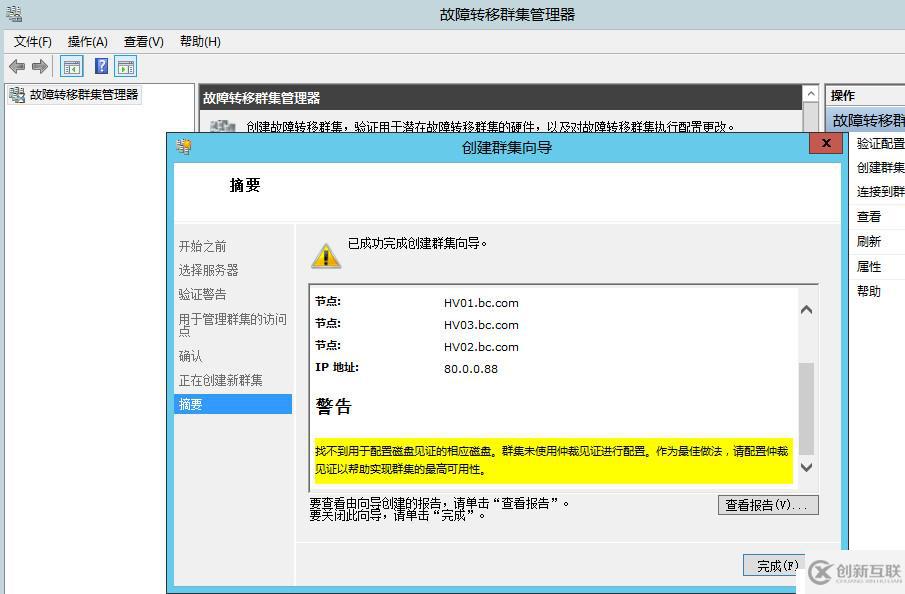The width and height of the screenshot is (905, 594).
Task: Select the 正在创建新群集 wizard step
Action: point(220,380)
